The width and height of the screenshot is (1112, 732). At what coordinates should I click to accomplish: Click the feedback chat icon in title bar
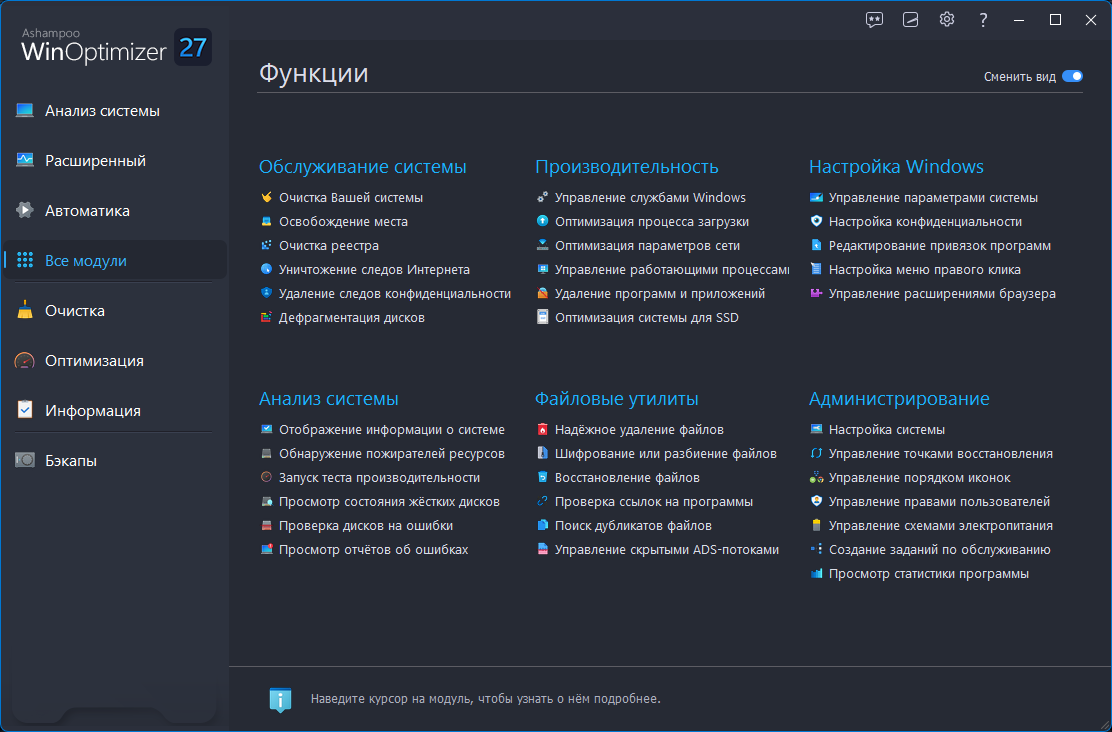click(874, 20)
